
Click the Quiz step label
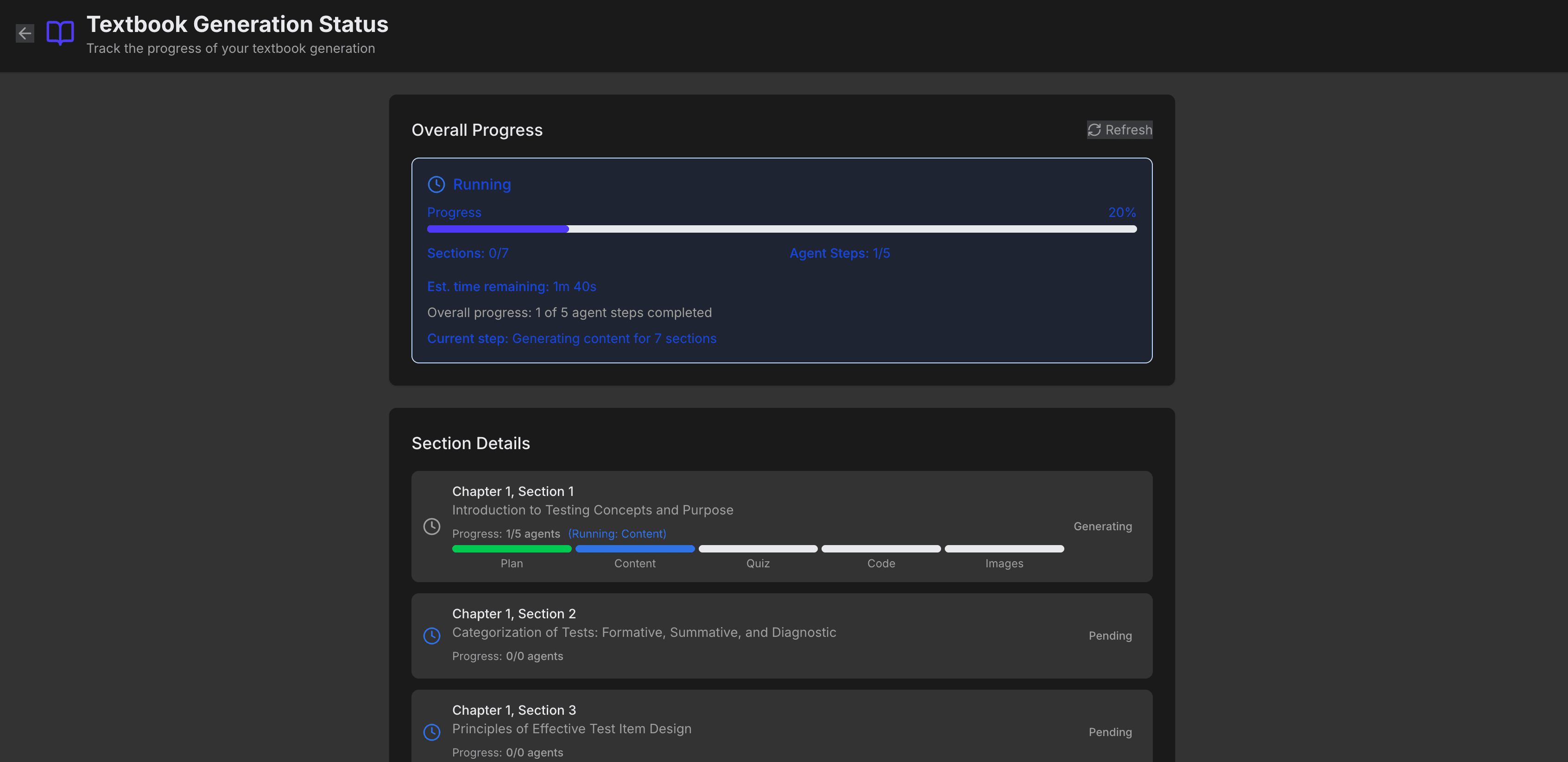758,564
